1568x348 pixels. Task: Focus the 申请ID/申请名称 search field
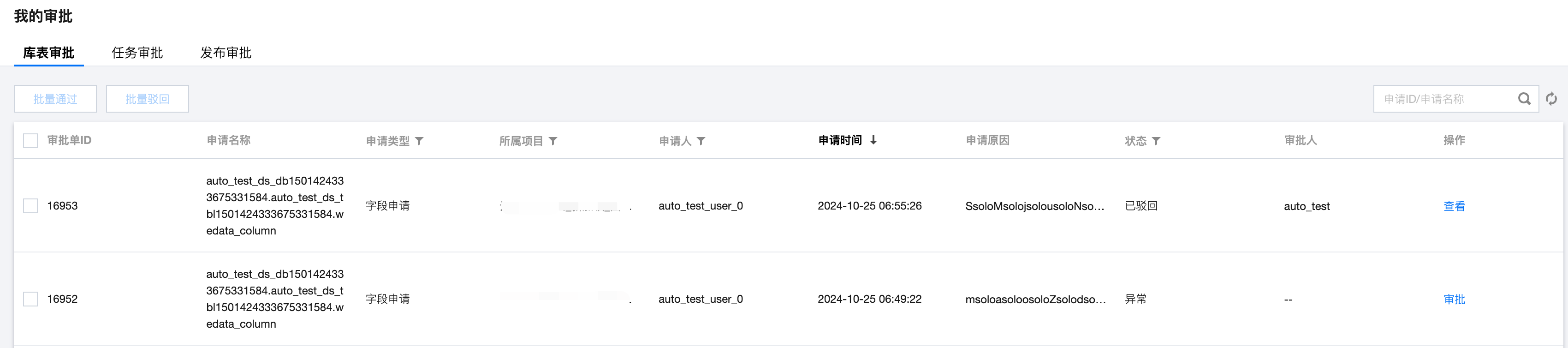point(1443,99)
